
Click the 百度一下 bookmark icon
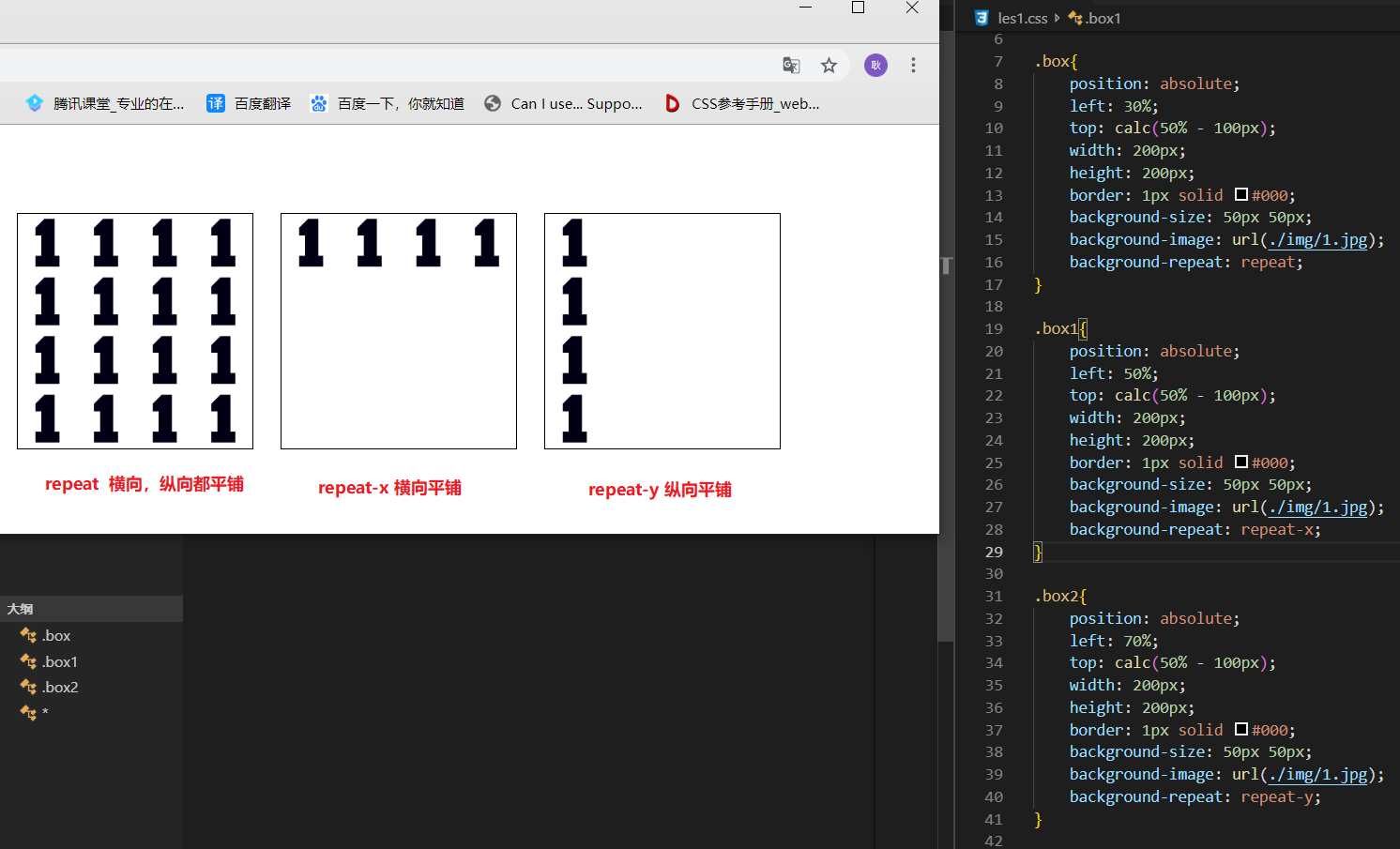click(319, 103)
